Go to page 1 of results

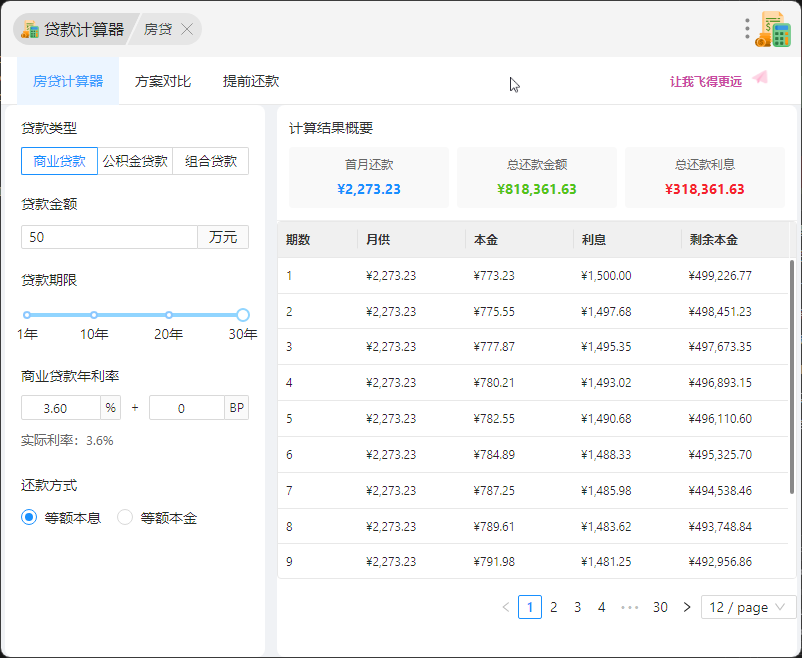pyautogui.click(x=530, y=607)
